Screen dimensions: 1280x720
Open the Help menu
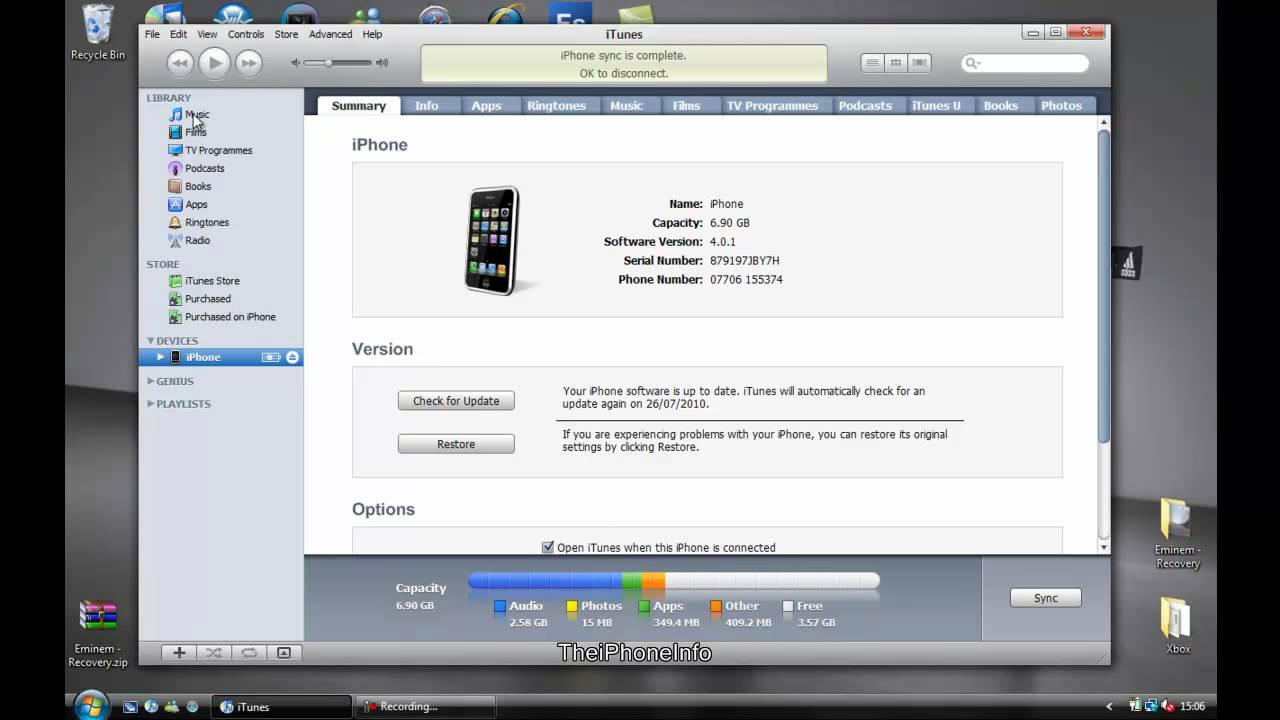(372, 34)
